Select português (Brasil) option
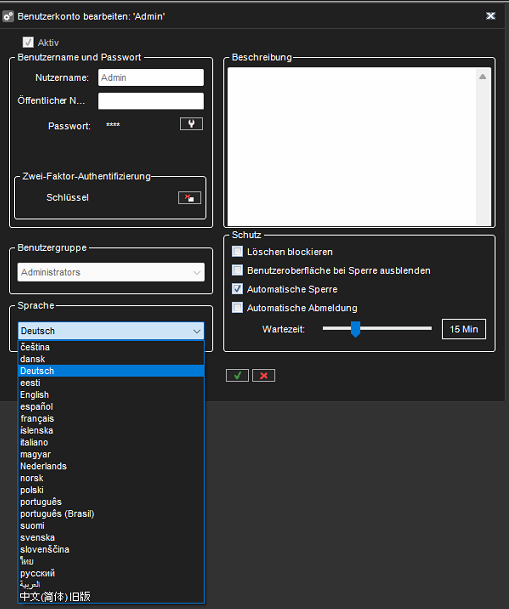The width and height of the screenshot is (509, 609). (x=111, y=514)
